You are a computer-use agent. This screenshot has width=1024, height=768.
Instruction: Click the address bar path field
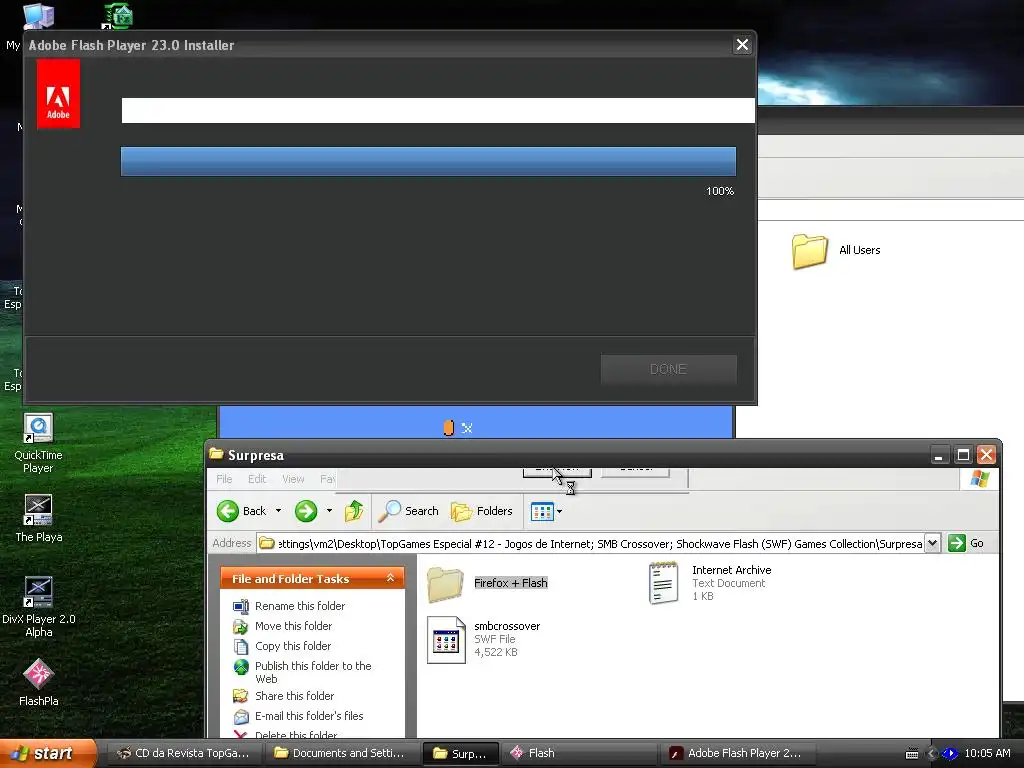[x=591, y=543]
